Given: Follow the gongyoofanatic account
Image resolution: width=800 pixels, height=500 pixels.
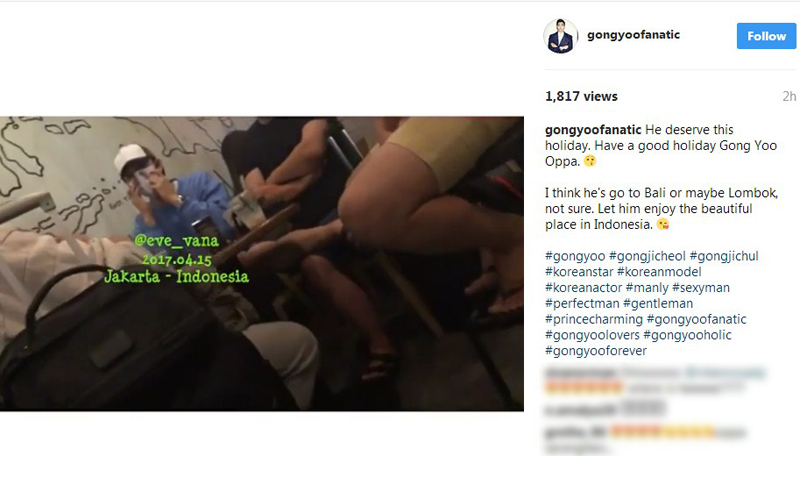Looking at the screenshot, I should pos(766,36).
